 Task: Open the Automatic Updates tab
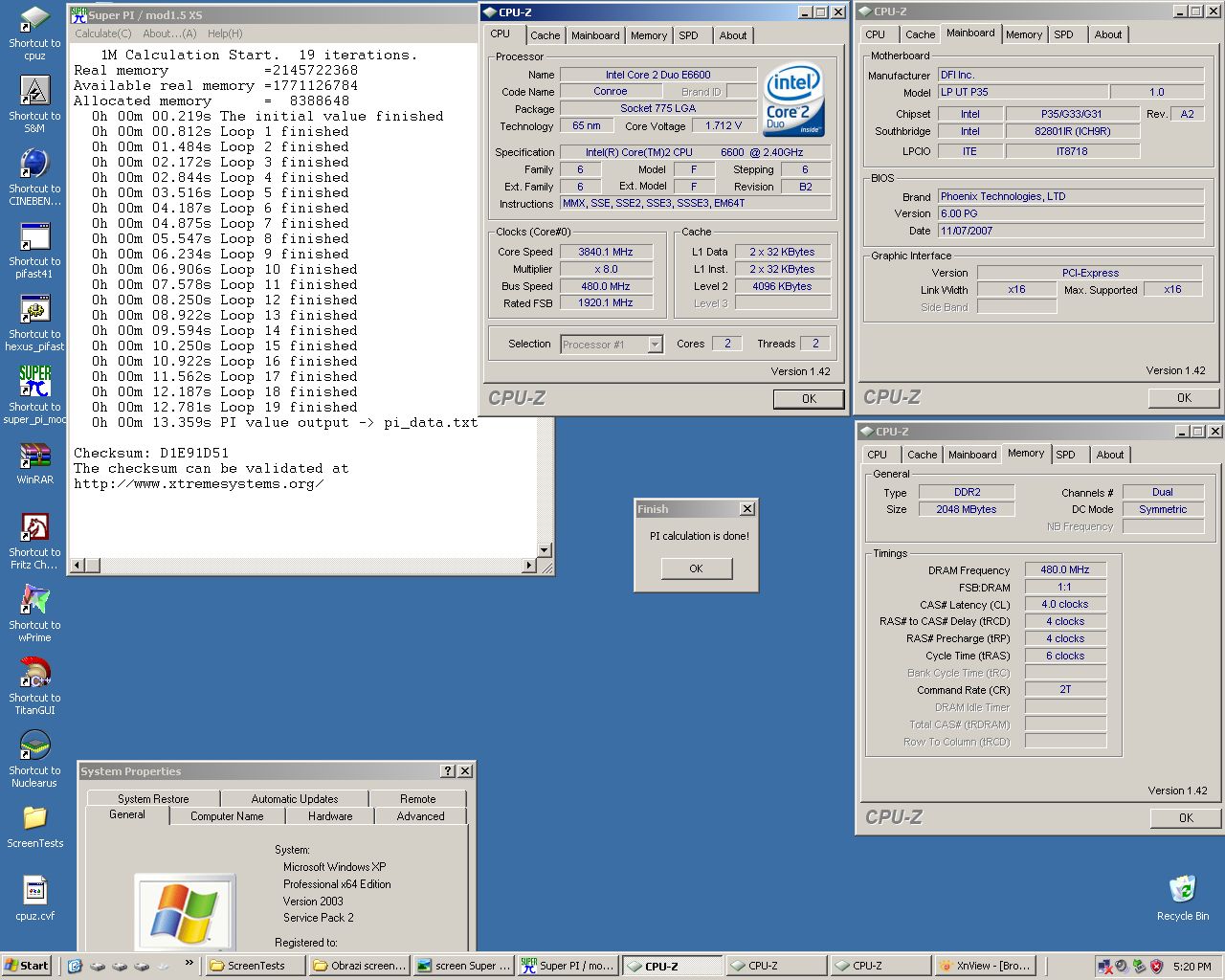tap(295, 799)
